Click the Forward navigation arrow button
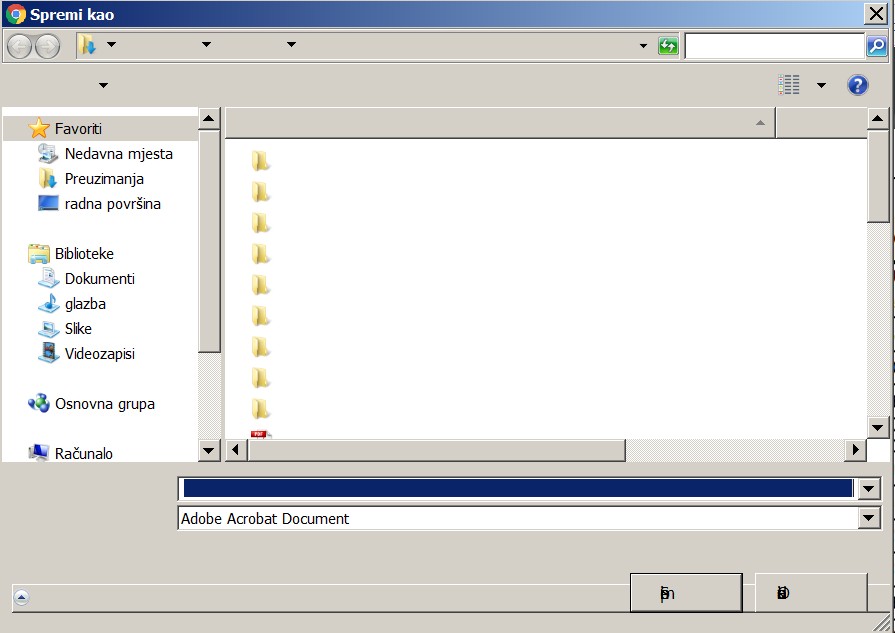 [47, 46]
